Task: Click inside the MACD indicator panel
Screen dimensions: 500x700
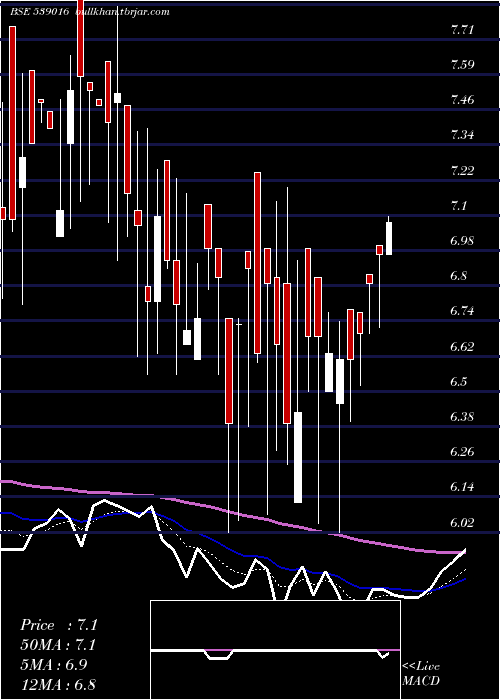Action: click(x=275, y=650)
